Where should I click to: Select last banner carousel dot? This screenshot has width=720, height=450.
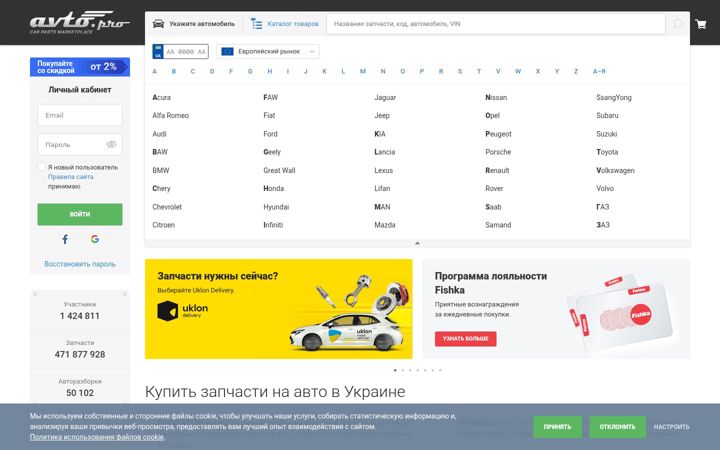pyautogui.click(x=440, y=370)
